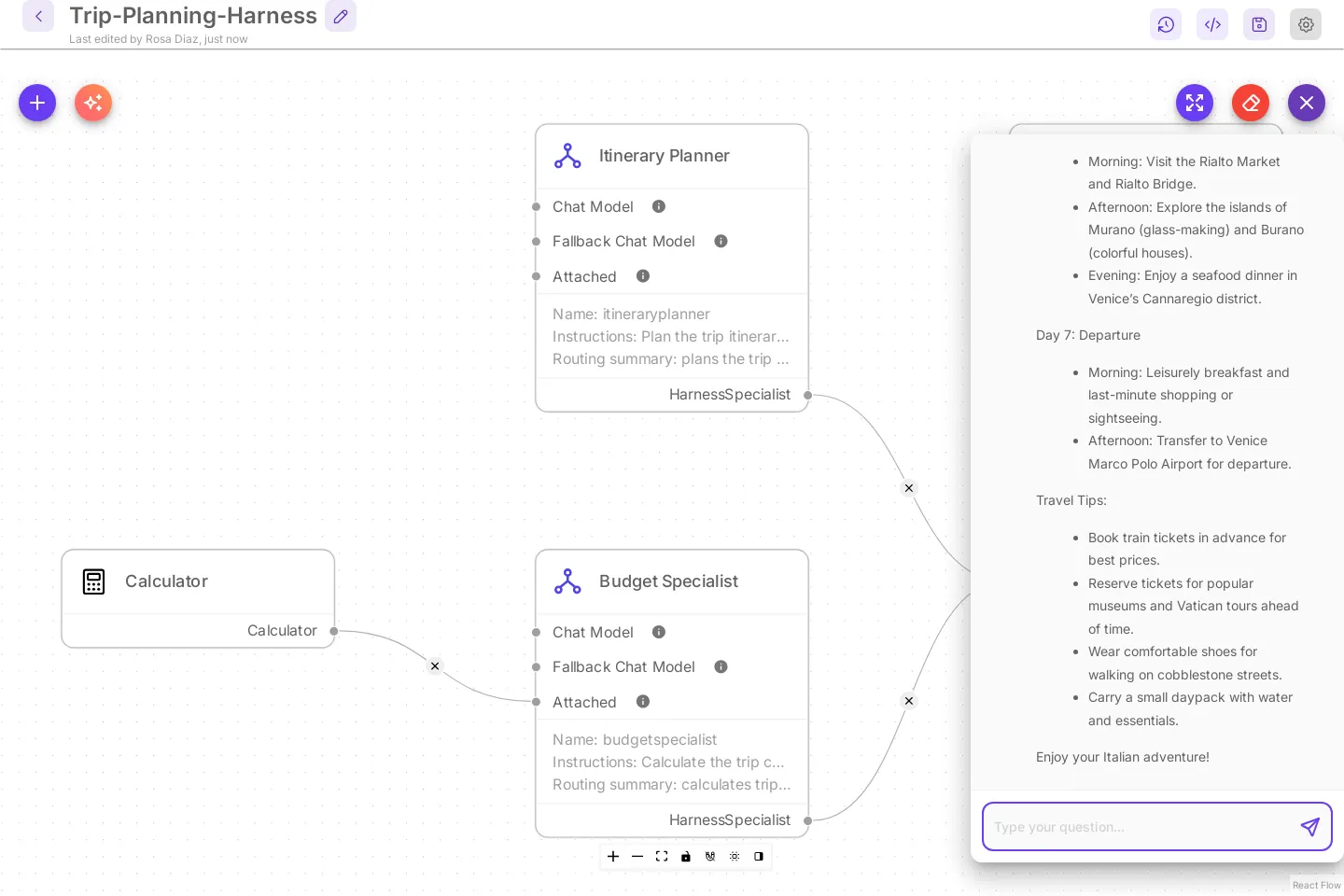Click the Calculator node output handle

[334, 631]
